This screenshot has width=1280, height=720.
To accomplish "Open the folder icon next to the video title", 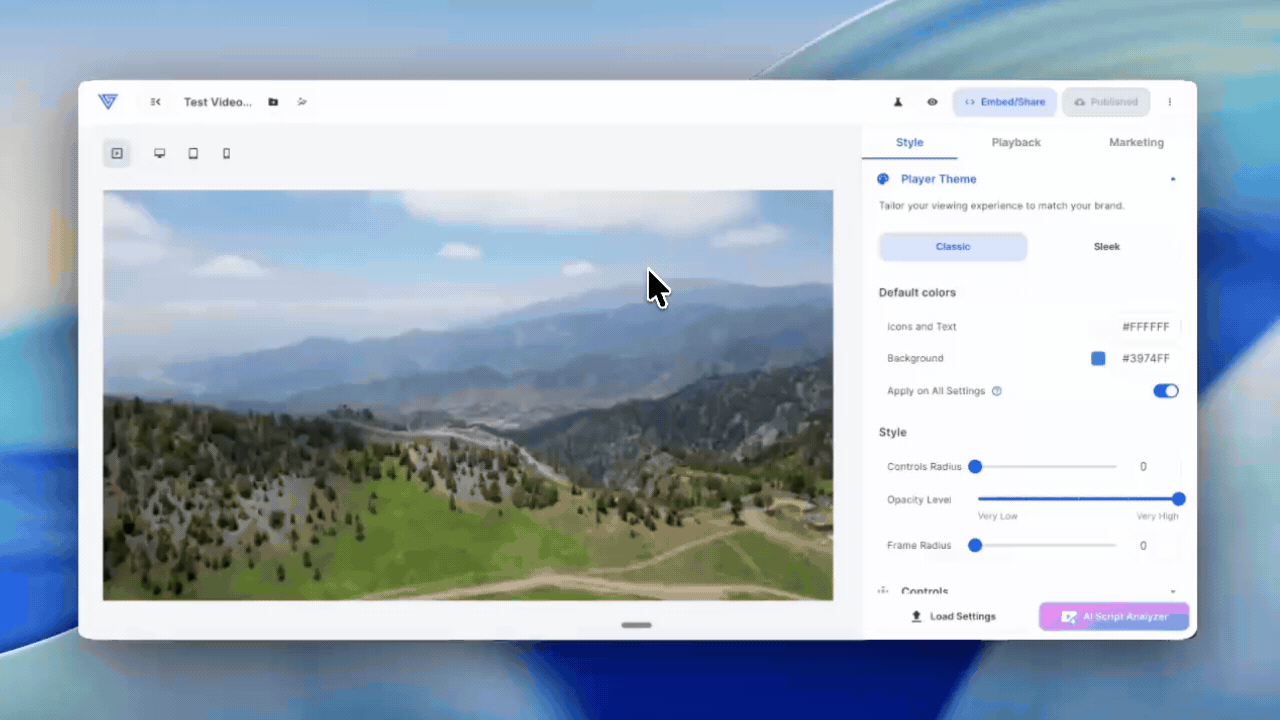I will click(x=273, y=102).
